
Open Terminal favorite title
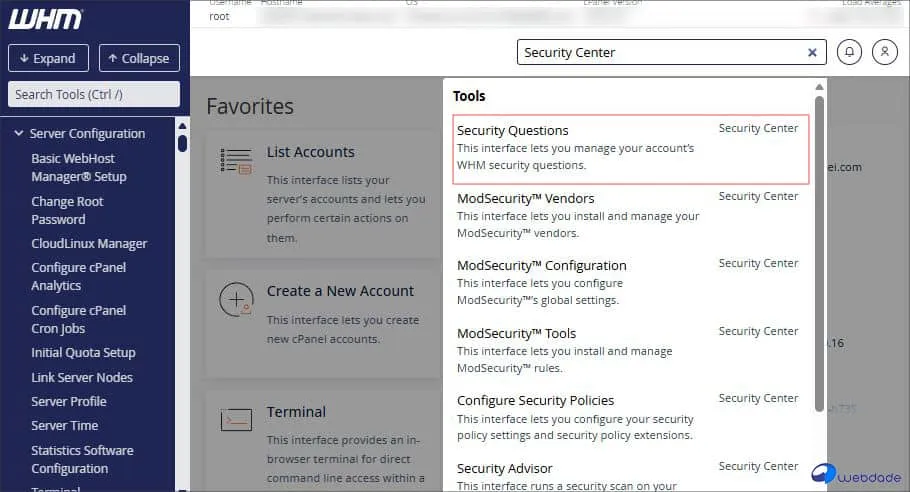(x=297, y=412)
